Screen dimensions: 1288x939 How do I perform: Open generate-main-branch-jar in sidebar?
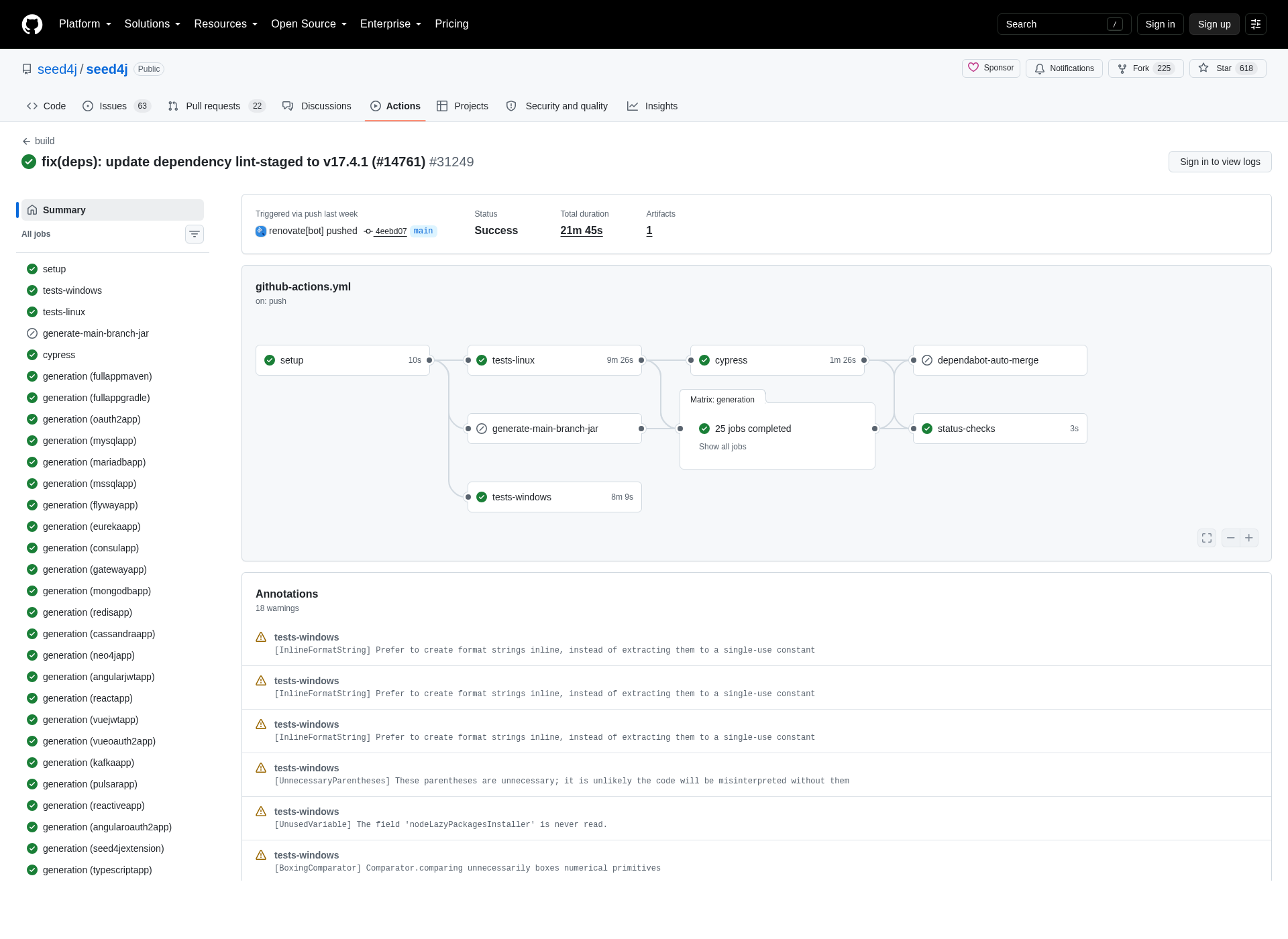click(x=113, y=333)
